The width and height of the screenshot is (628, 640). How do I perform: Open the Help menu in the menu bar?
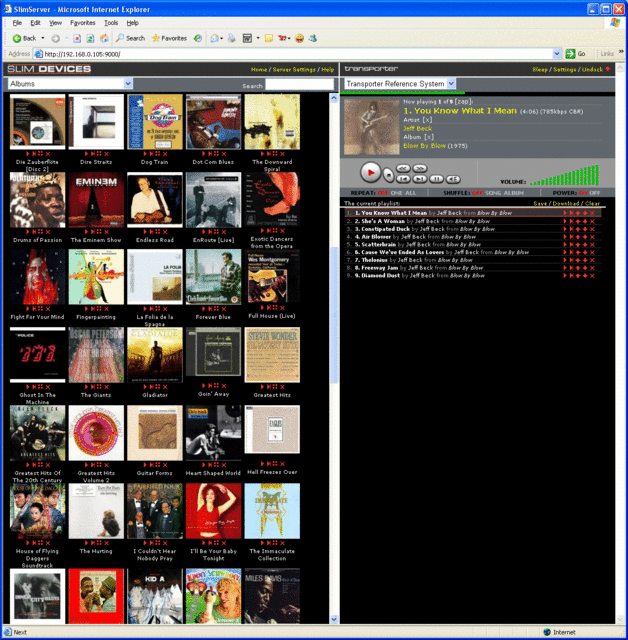[133, 23]
